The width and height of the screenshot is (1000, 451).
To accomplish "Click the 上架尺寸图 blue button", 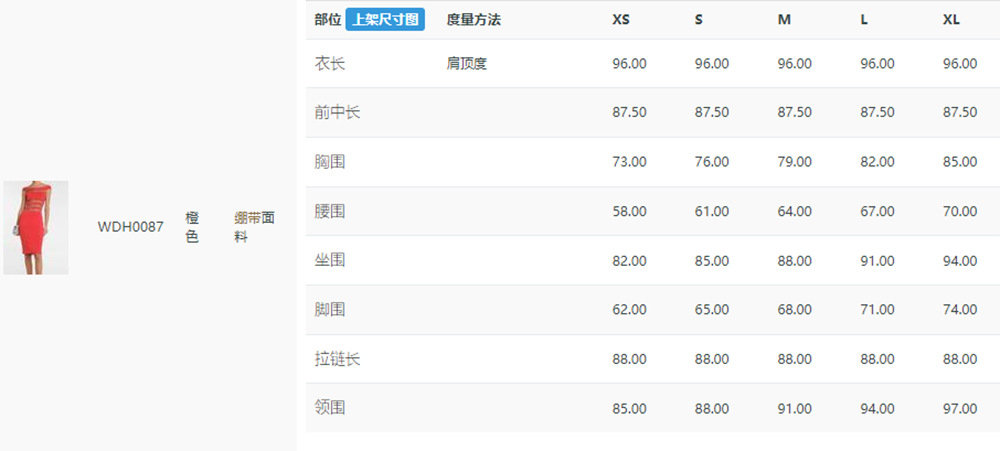I will [x=385, y=20].
